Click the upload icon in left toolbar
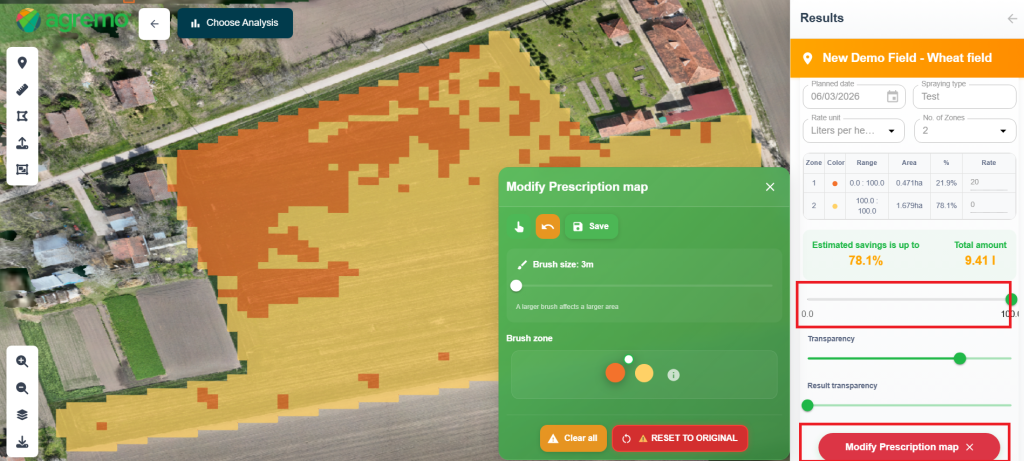Screen dimensions: 1024x461 pos(22,143)
